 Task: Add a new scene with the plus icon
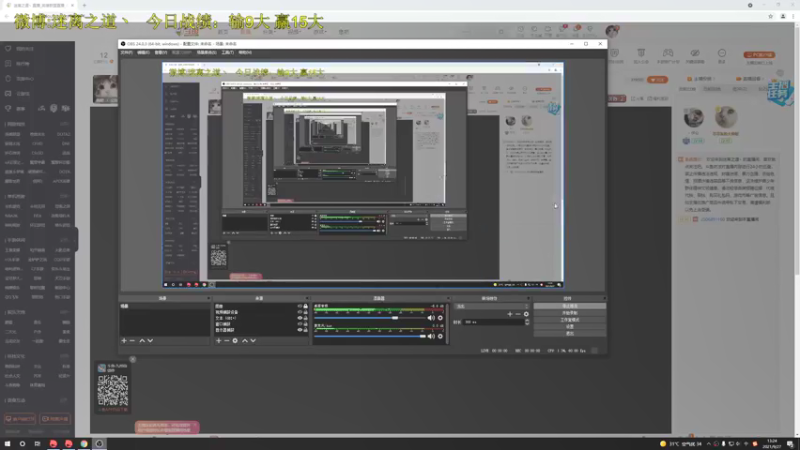pos(124,341)
